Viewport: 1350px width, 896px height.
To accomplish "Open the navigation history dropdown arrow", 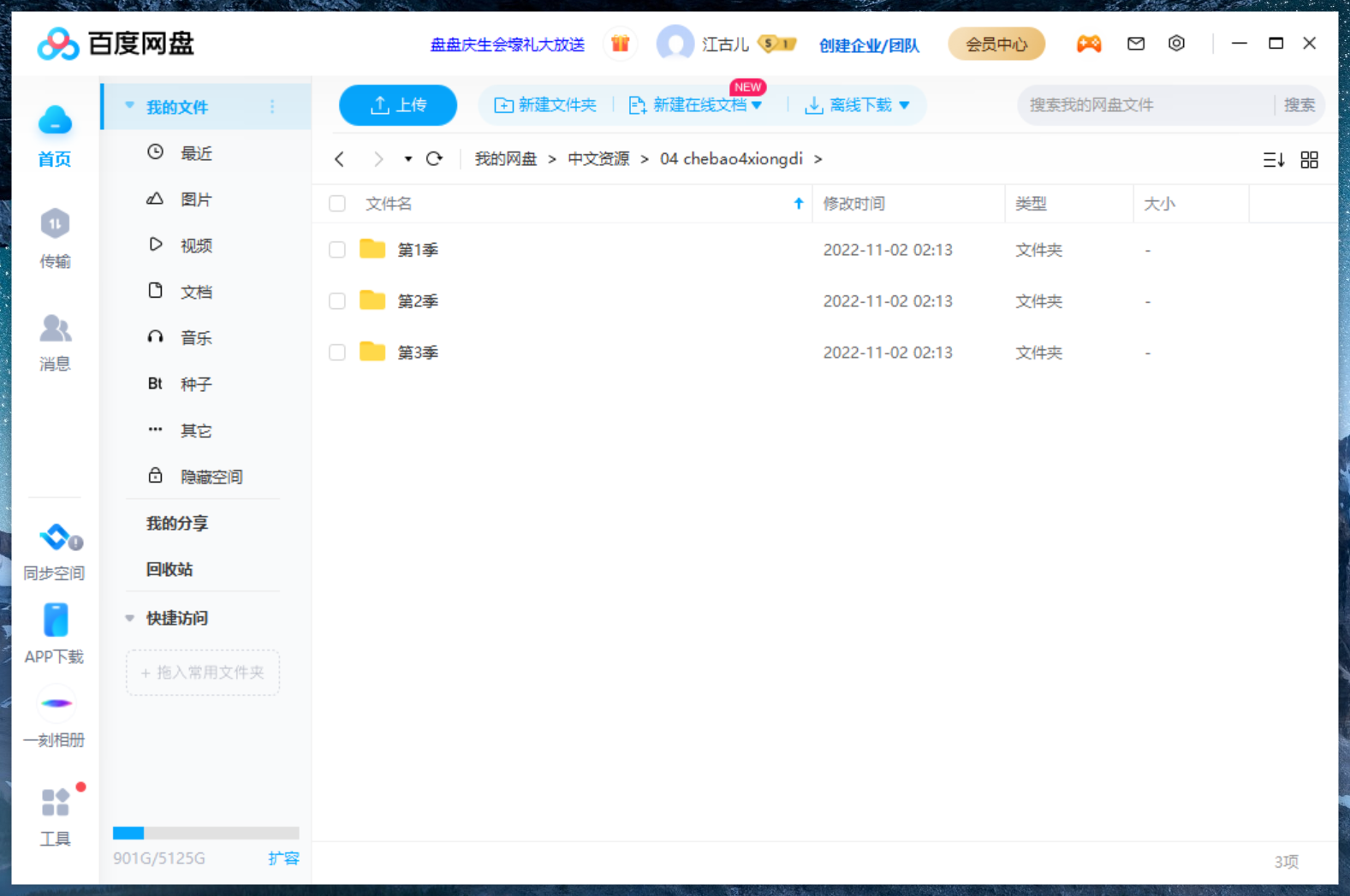I will click(x=408, y=159).
